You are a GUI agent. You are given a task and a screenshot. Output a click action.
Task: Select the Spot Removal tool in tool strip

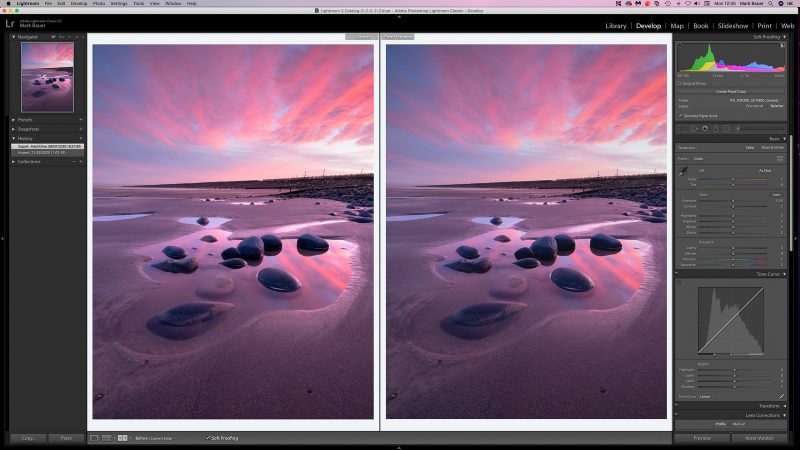(x=693, y=128)
